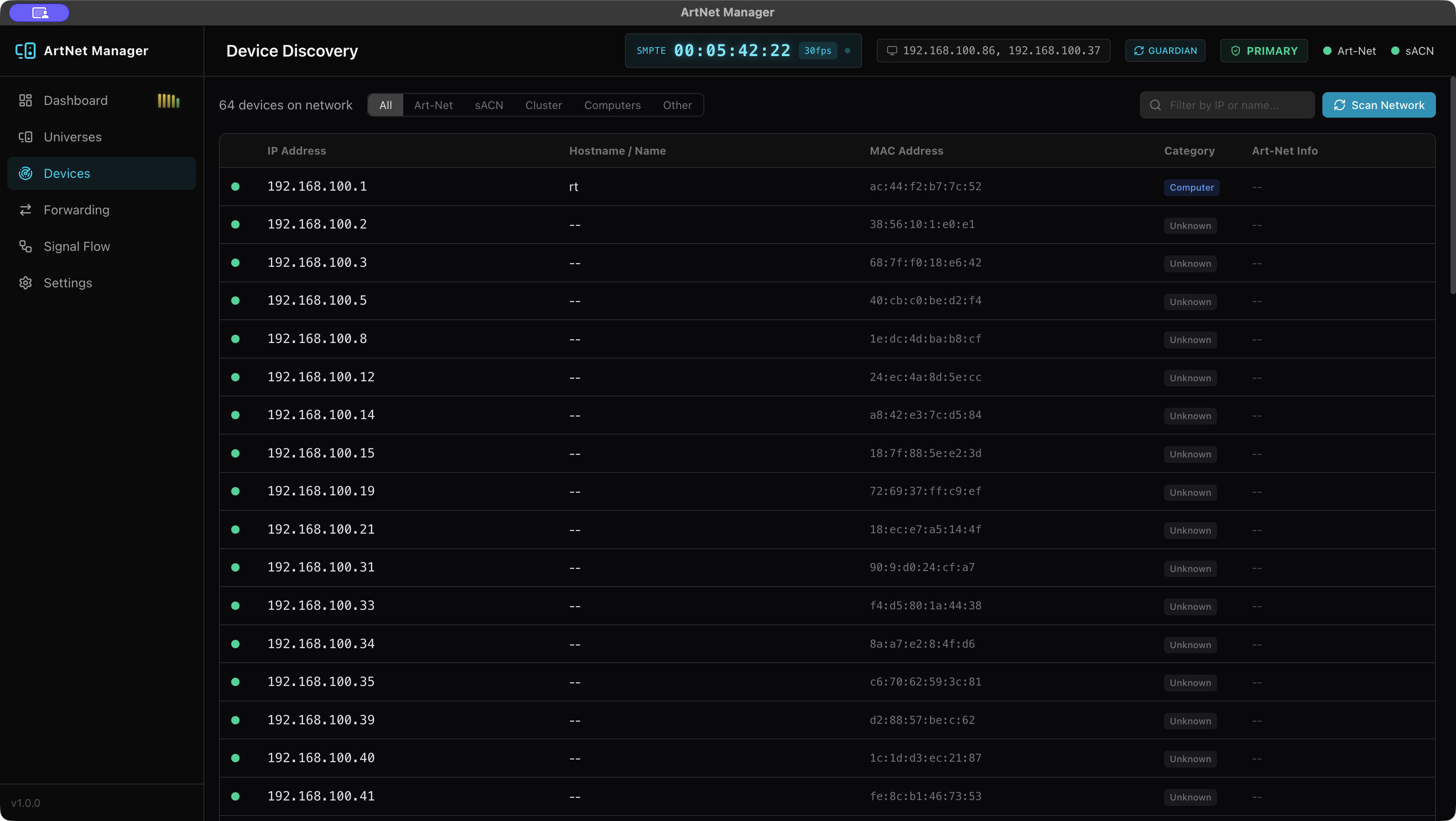
Task: Click status dot for 192.168.100.1
Action: click(235, 187)
